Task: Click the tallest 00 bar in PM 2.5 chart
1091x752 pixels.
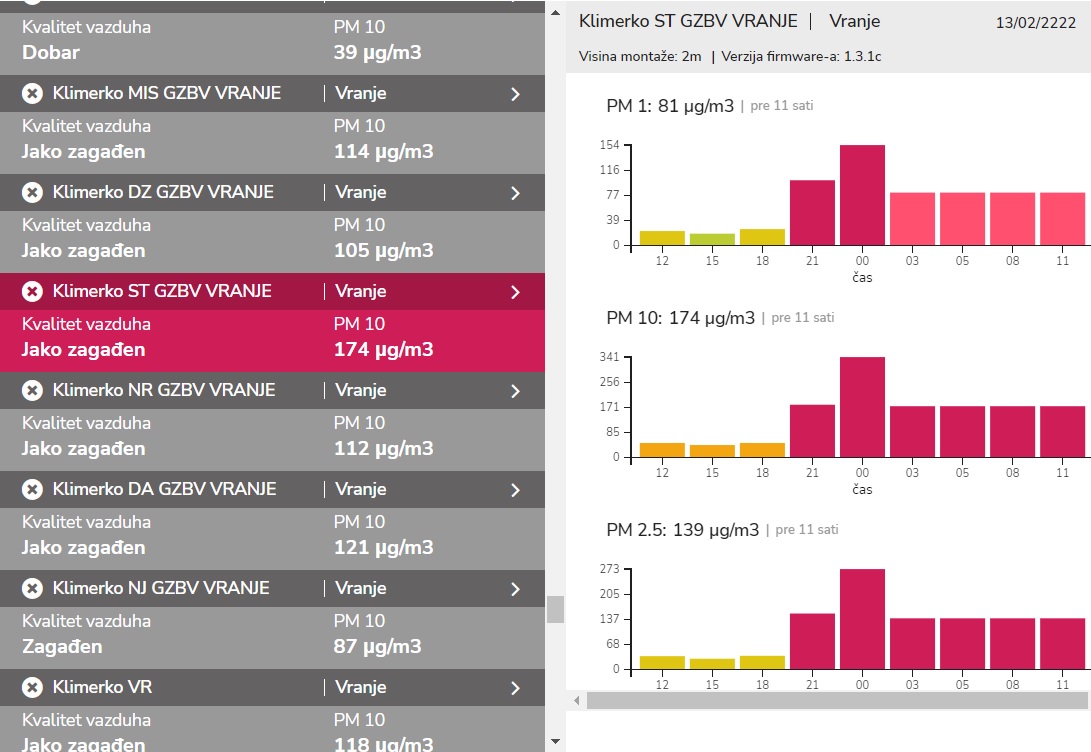Action: click(x=862, y=619)
